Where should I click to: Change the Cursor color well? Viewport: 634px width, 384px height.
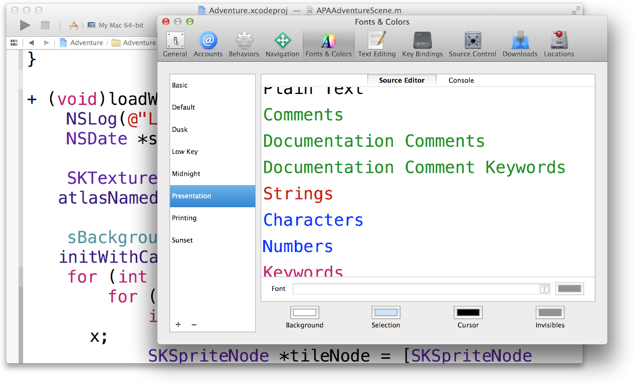pyautogui.click(x=468, y=312)
